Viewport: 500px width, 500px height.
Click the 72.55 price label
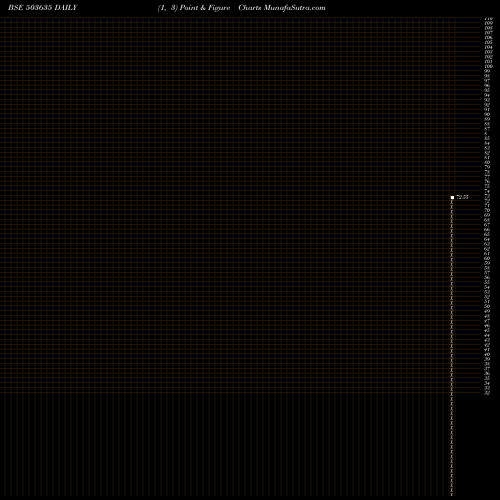pyautogui.click(x=462, y=197)
